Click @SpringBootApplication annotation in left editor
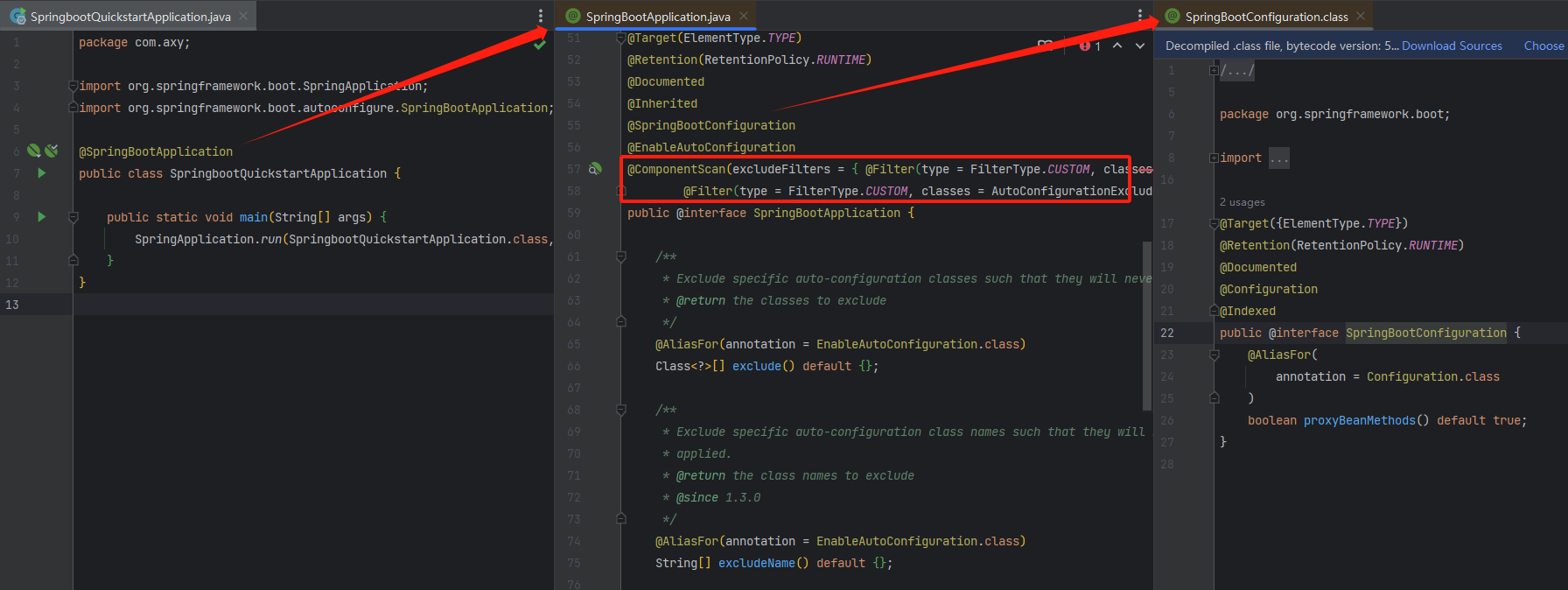 pyautogui.click(x=156, y=151)
